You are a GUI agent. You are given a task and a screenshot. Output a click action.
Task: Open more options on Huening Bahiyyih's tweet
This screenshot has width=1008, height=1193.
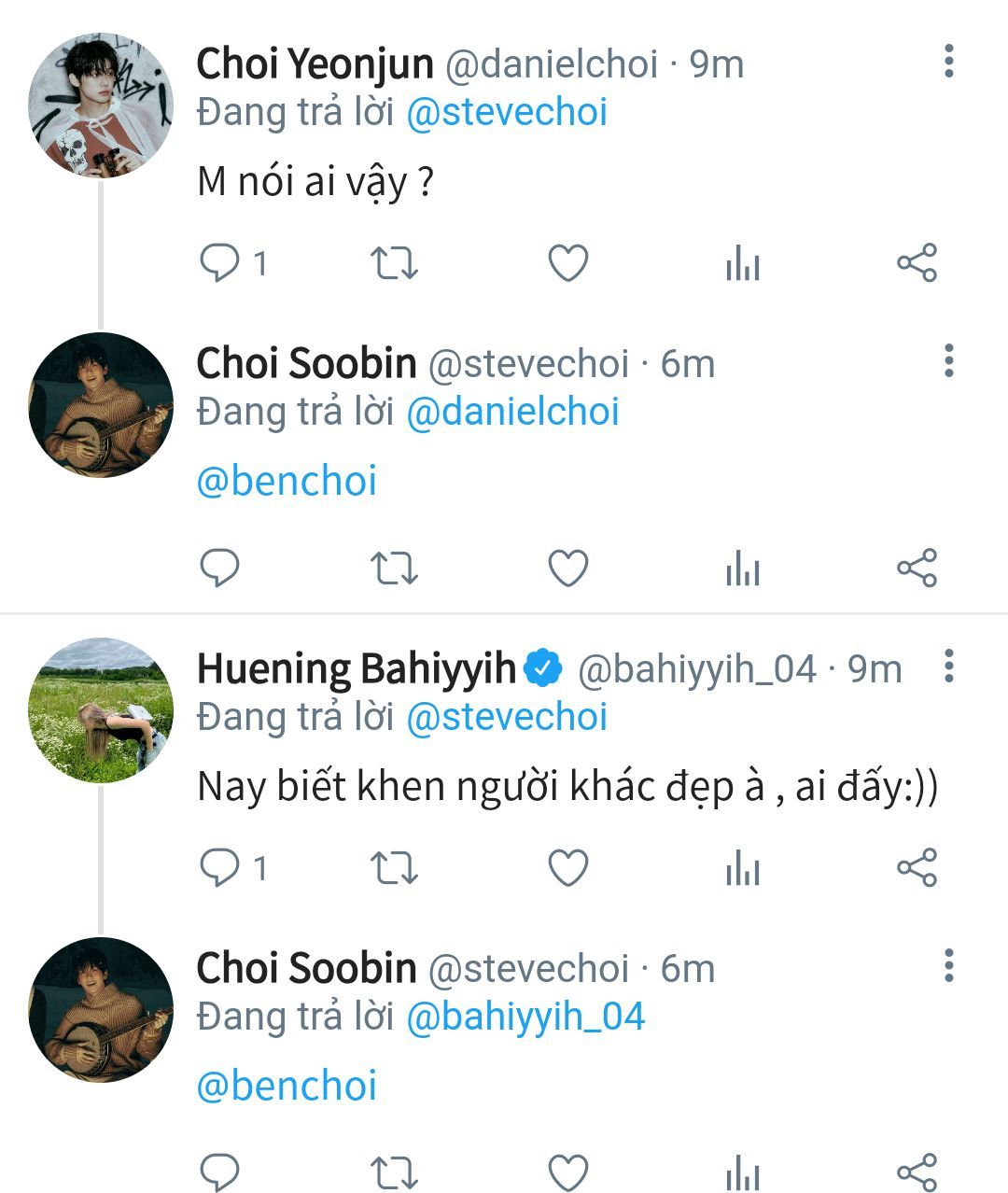pos(948,667)
